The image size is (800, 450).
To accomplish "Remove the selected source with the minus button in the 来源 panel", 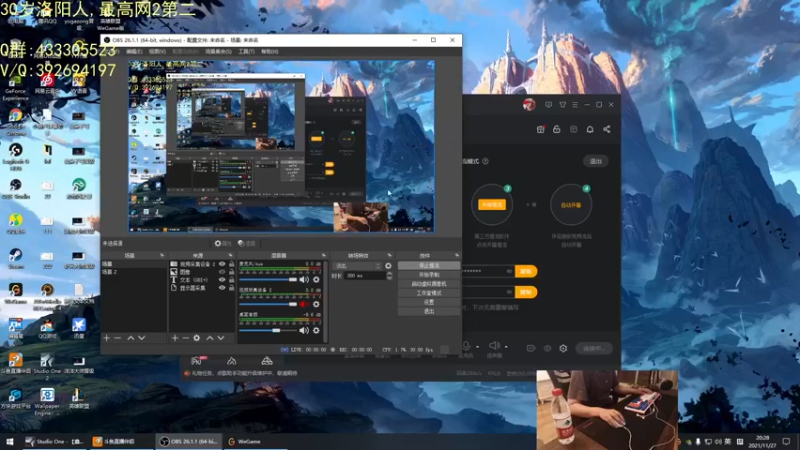I will click(186, 338).
